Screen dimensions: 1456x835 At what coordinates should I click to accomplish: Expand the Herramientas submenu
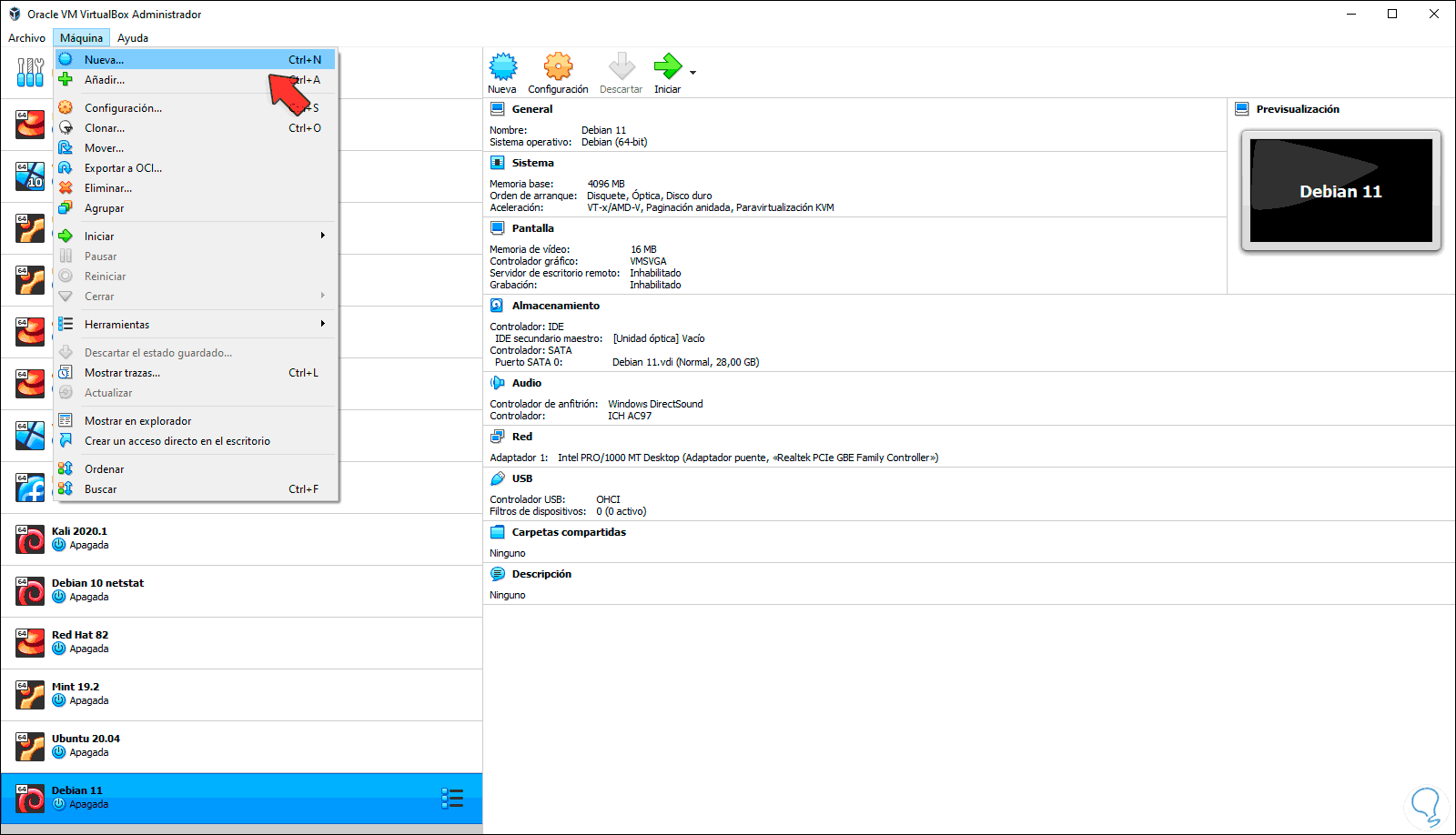[196, 325]
